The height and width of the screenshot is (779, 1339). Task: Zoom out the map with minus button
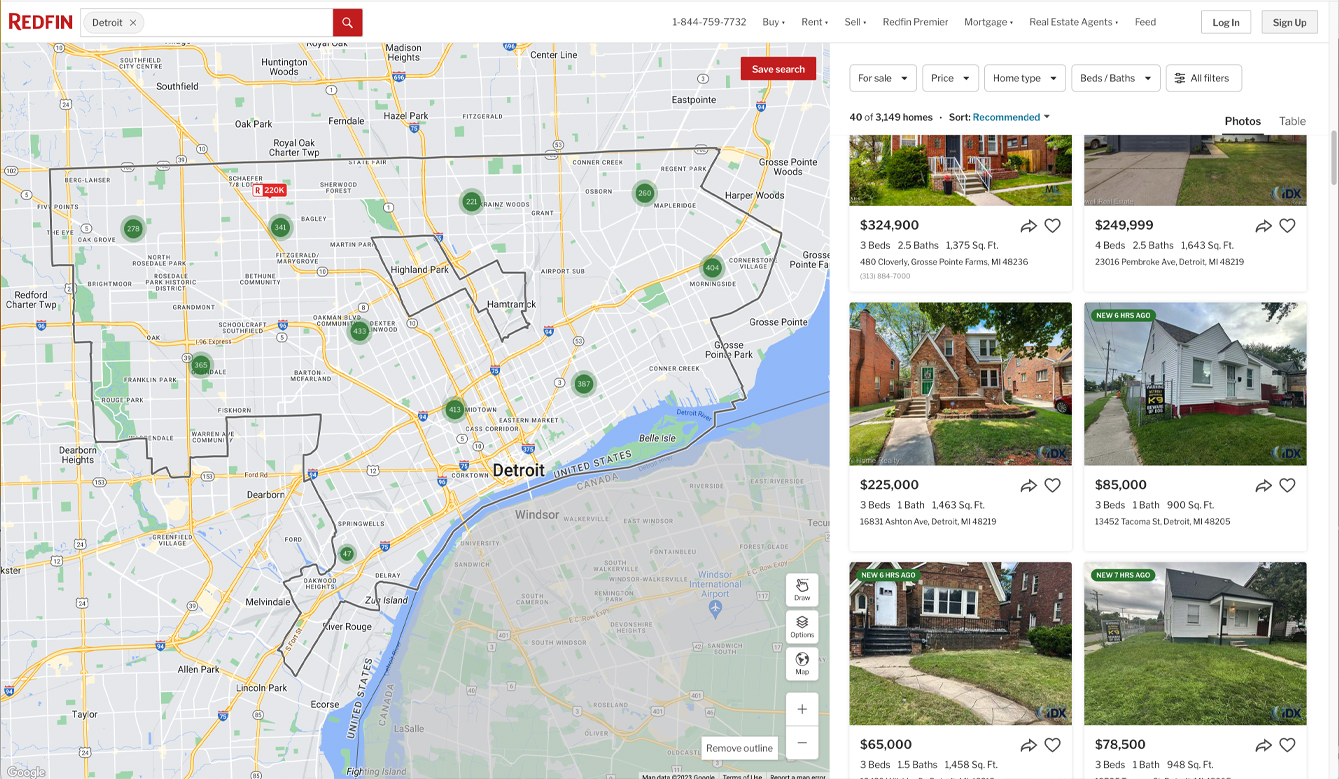[x=802, y=742]
